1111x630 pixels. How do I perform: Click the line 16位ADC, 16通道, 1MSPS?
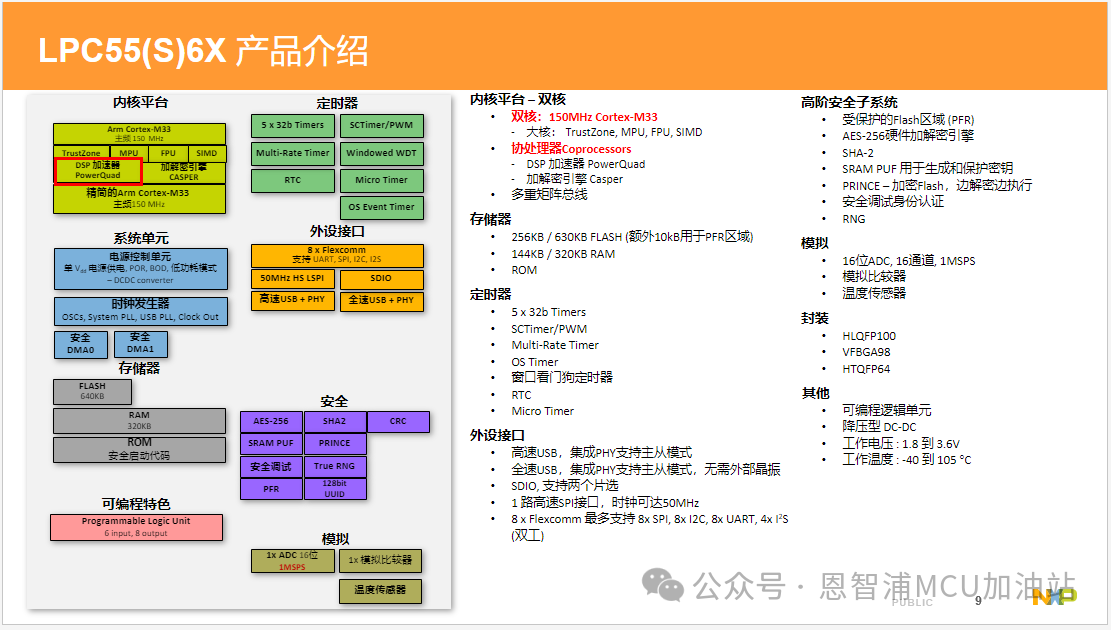tap(908, 261)
